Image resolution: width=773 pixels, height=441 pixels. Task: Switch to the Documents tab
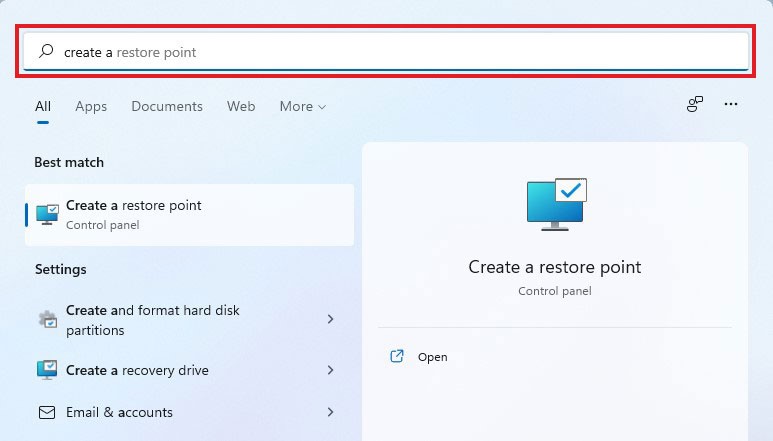[167, 106]
